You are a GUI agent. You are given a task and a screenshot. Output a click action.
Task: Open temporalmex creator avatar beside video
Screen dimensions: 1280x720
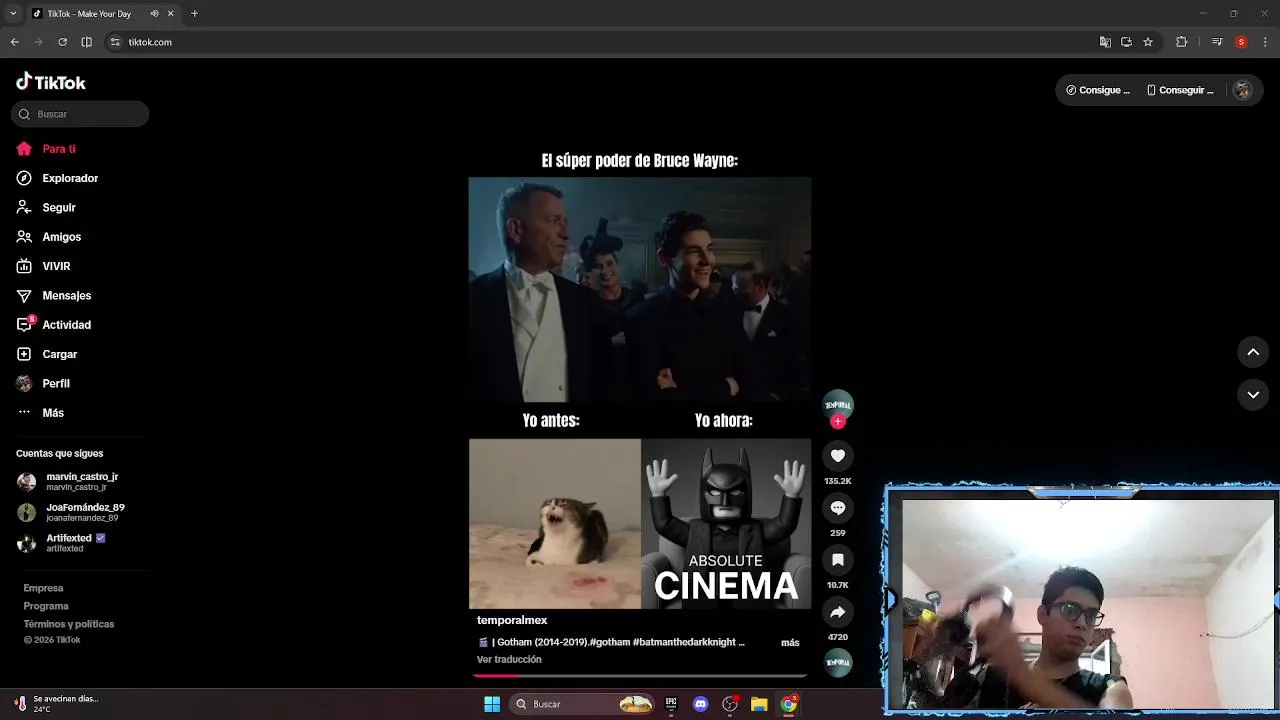point(838,404)
